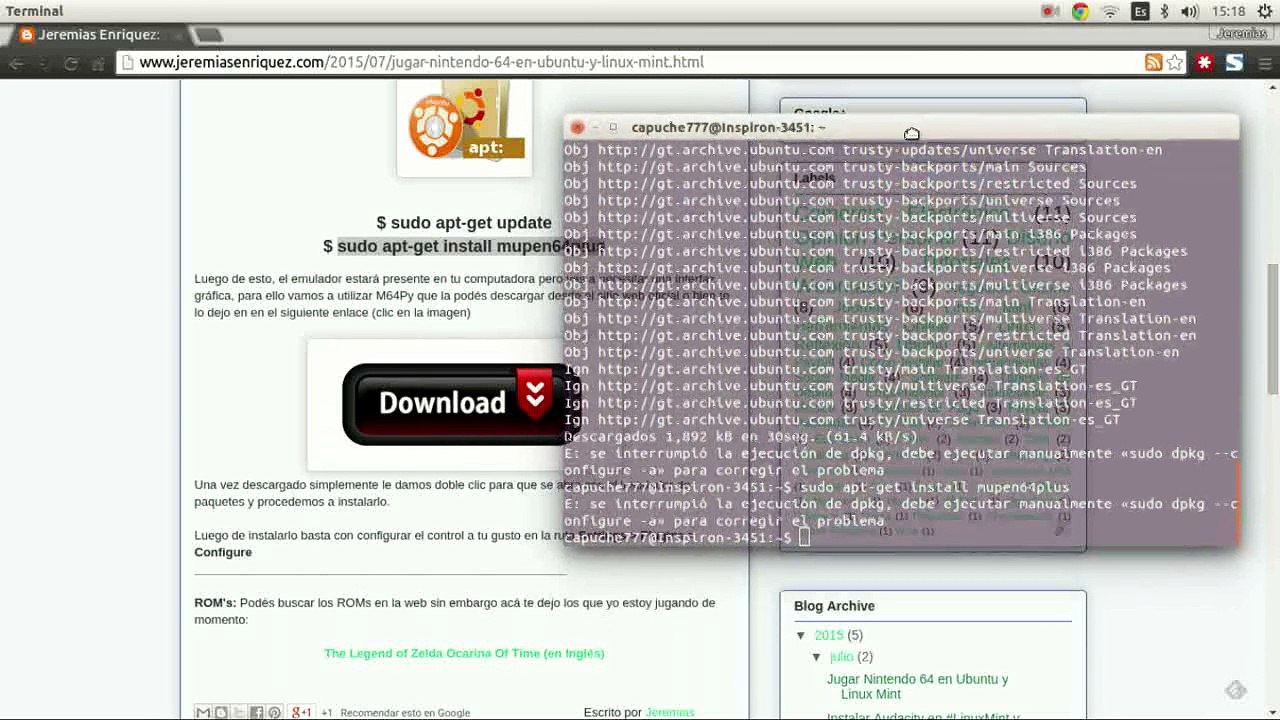Click the terminal line 'Descargados 1,892 kB'
1280x720 pixels.
point(741,437)
